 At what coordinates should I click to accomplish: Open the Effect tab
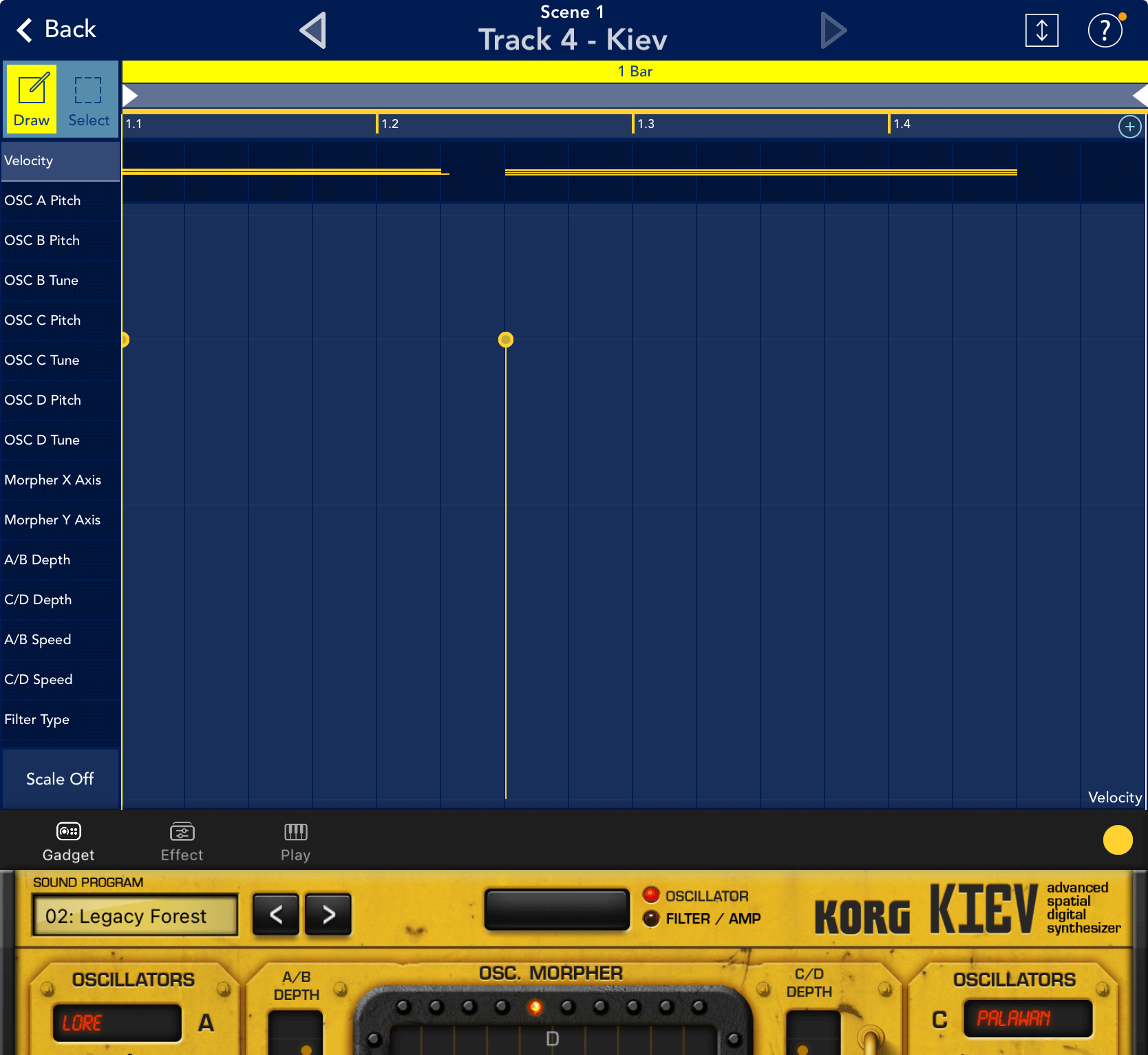pos(182,841)
